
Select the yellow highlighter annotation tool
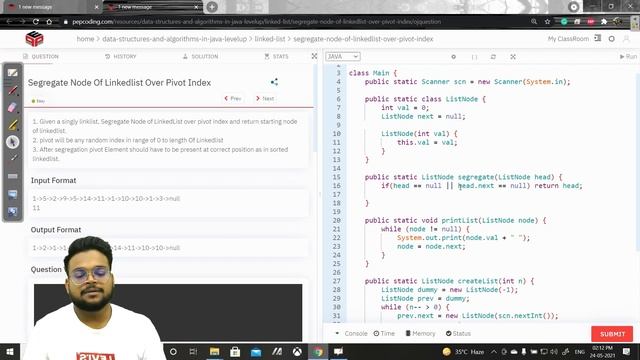pos(13,124)
